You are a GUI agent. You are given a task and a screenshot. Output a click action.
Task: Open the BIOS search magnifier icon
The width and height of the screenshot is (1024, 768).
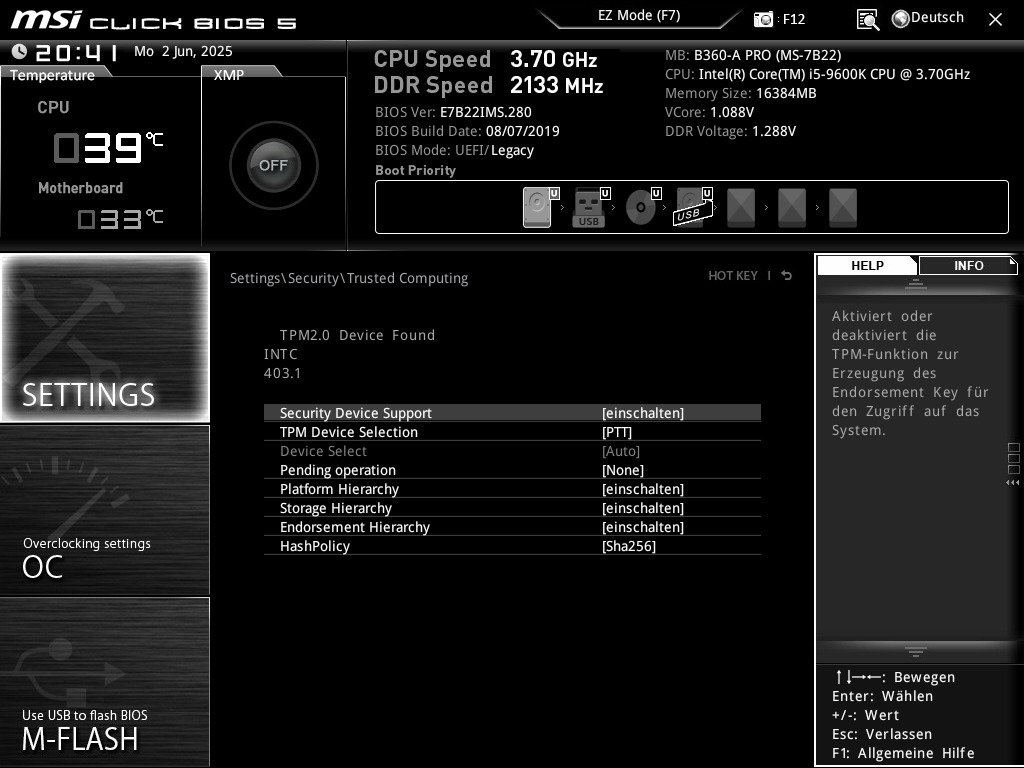point(868,20)
